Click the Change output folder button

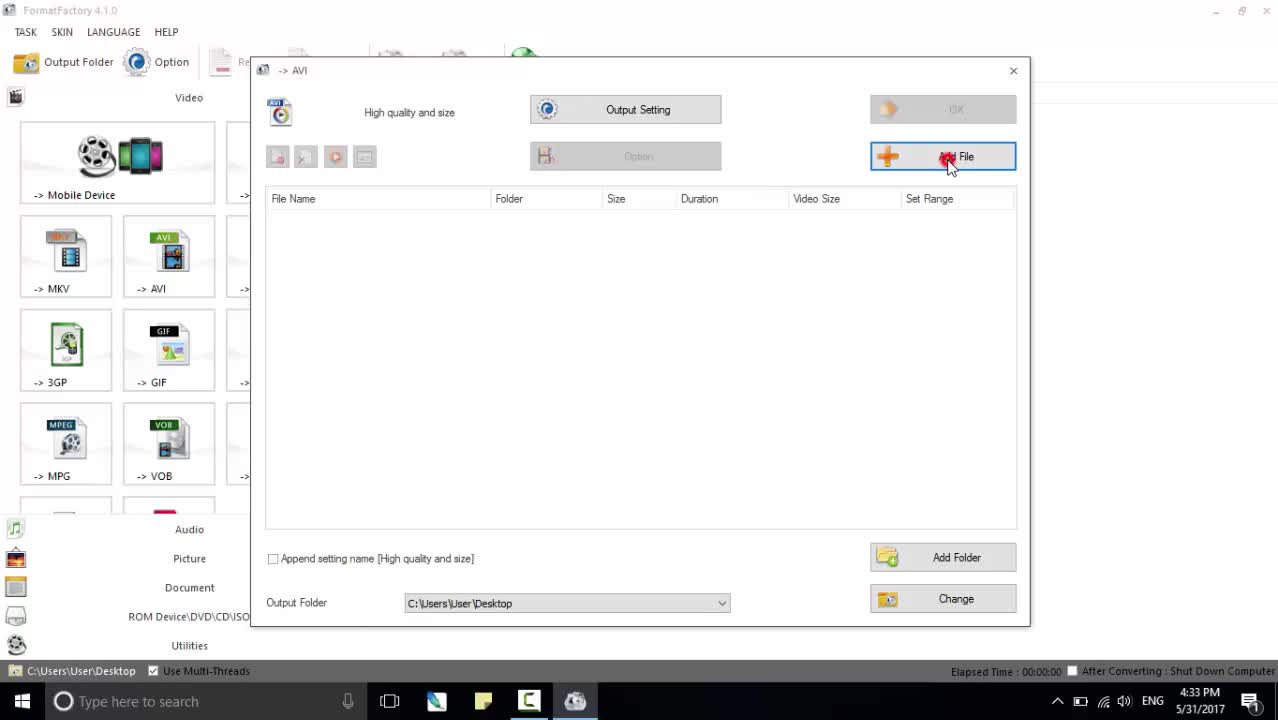click(943, 599)
